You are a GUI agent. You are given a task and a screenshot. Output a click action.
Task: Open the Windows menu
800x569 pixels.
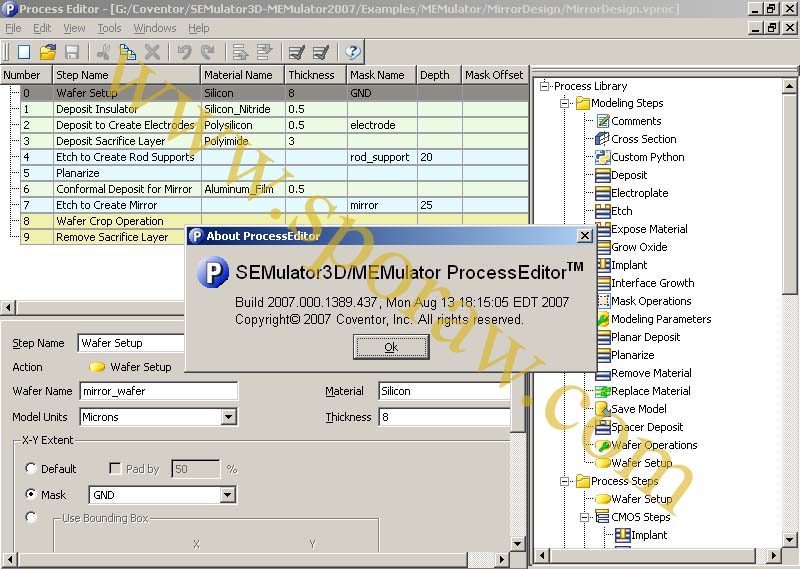[154, 28]
